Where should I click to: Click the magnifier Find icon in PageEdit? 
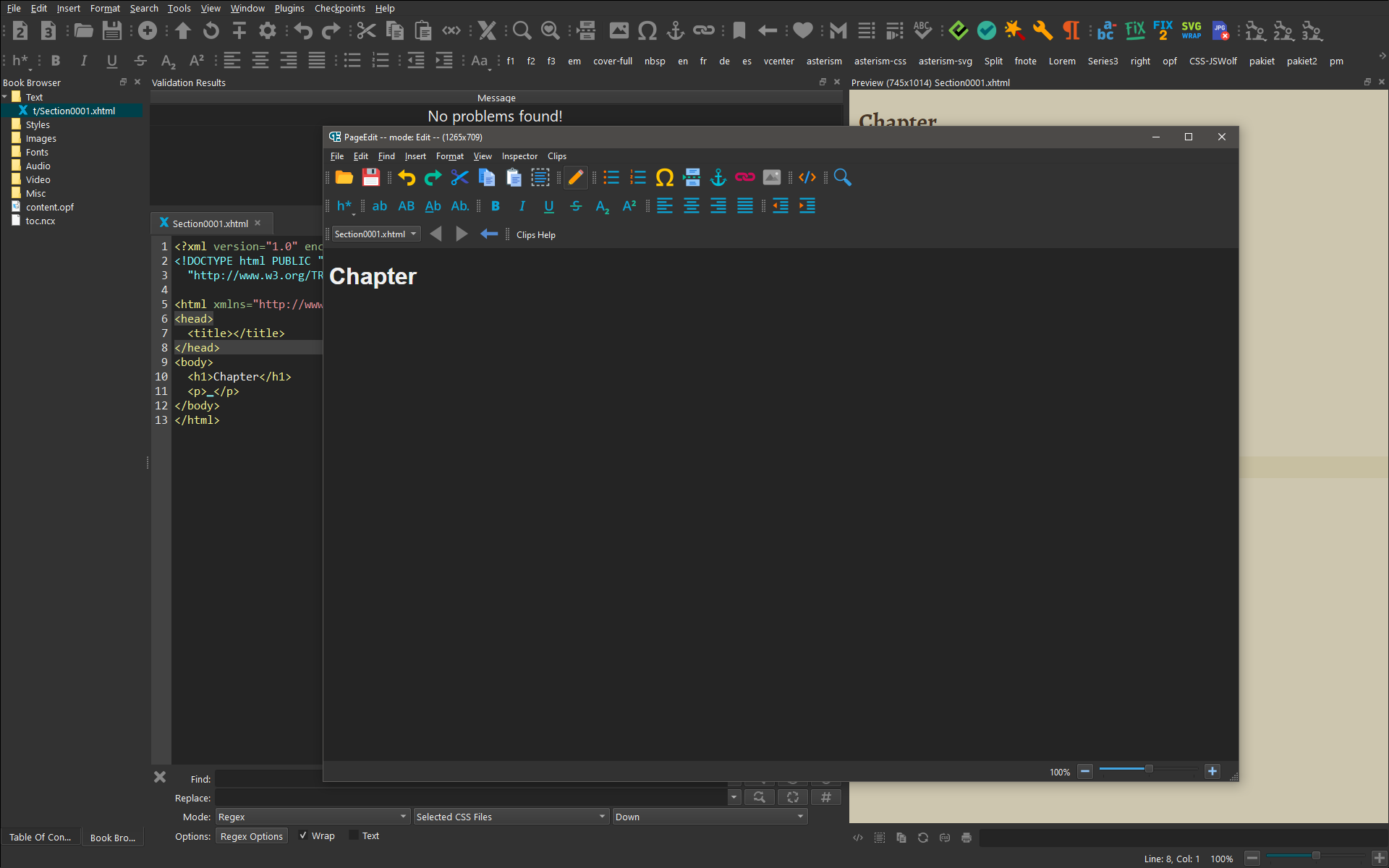842,177
